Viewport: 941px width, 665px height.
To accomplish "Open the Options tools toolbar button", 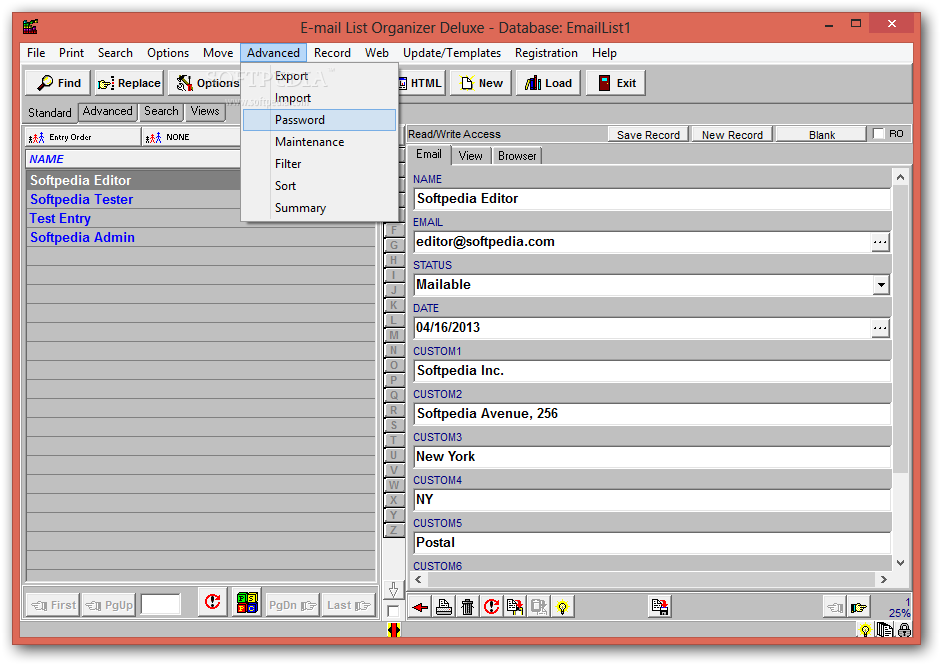I will pos(205,83).
